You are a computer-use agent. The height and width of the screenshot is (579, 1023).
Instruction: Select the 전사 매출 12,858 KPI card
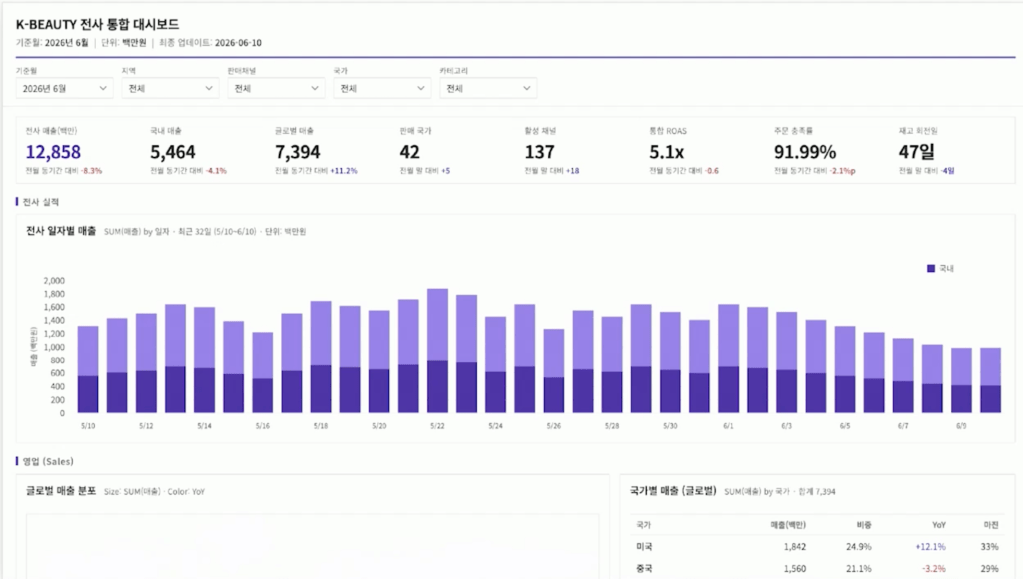click(x=78, y=151)
